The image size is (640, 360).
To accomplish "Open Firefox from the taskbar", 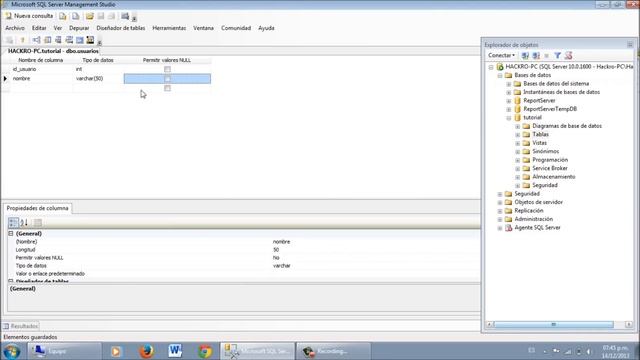I will tap(146, 351).
